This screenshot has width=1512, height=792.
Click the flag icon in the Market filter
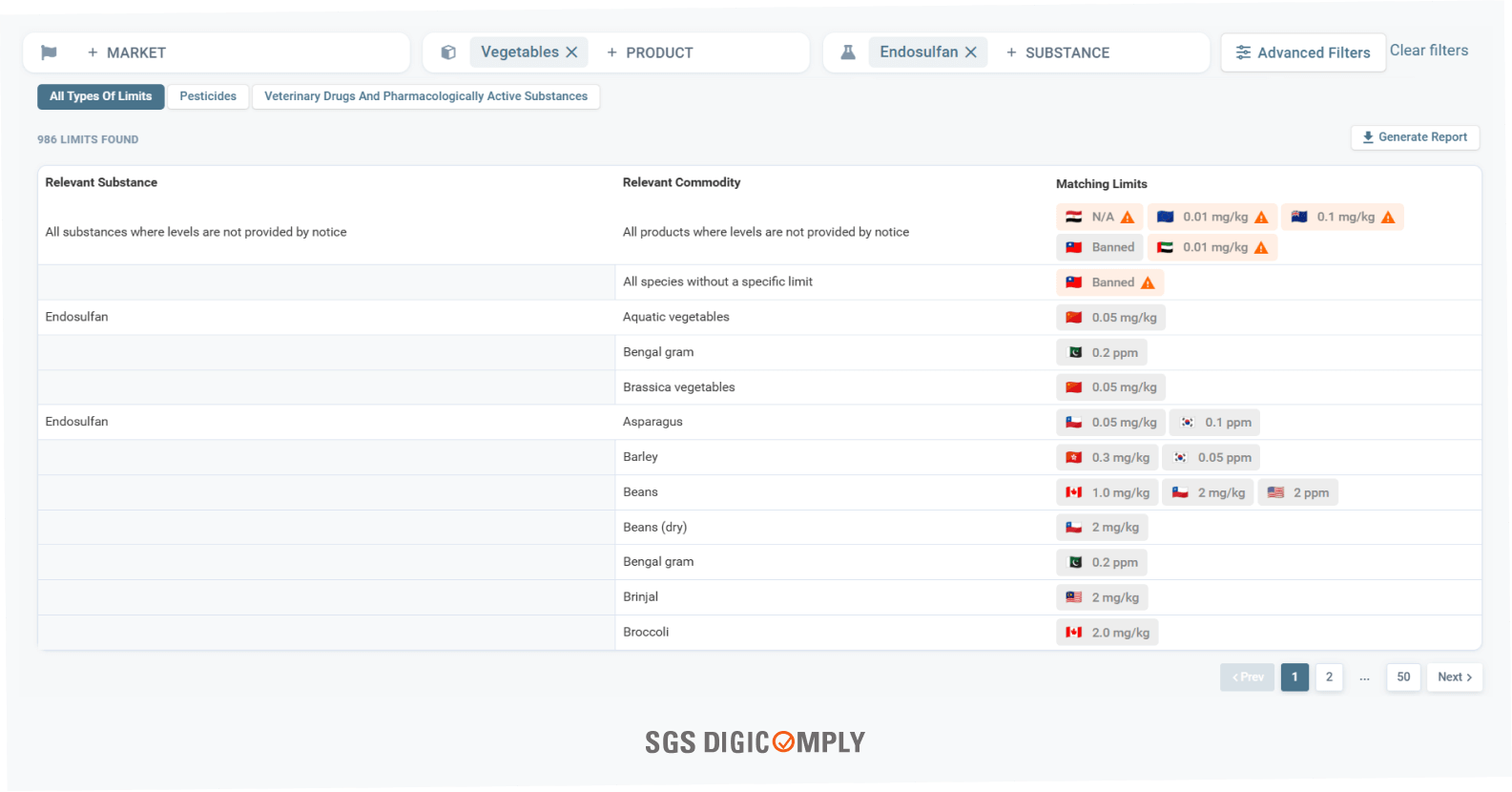tap(49, 52)
